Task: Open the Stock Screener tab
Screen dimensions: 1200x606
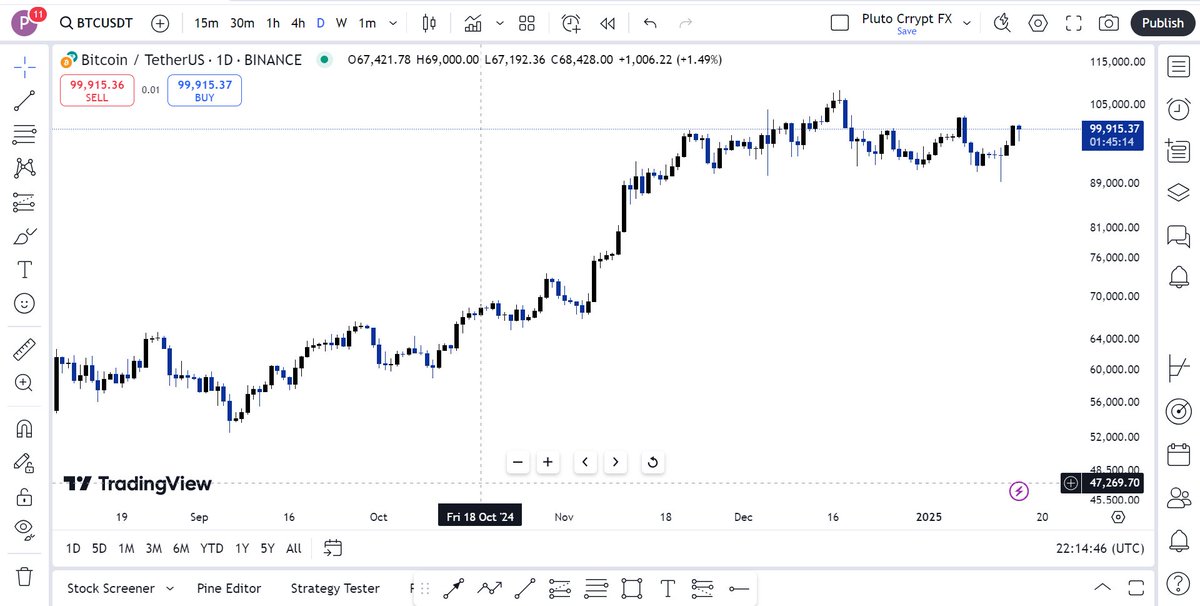Action: [111, 588]
